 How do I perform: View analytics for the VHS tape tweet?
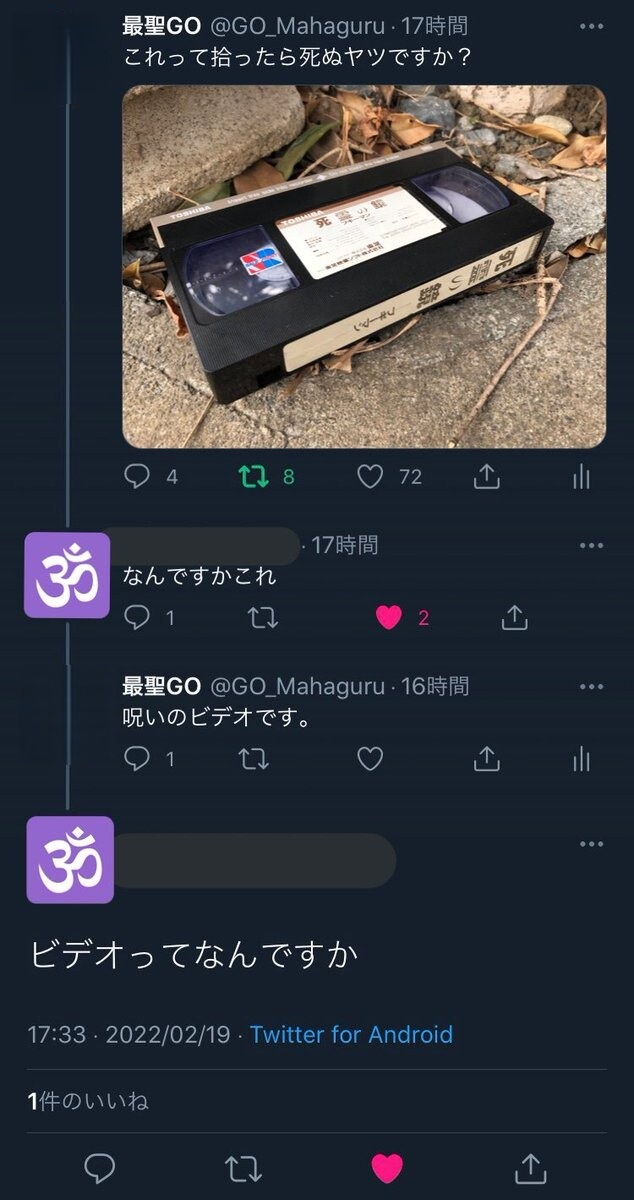(582, 477)
